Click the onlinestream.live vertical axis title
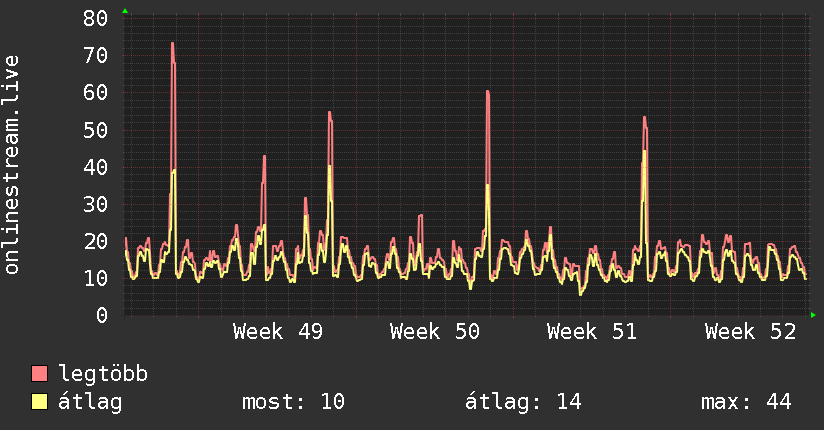 pyautogui.click(x=12, y=165)
